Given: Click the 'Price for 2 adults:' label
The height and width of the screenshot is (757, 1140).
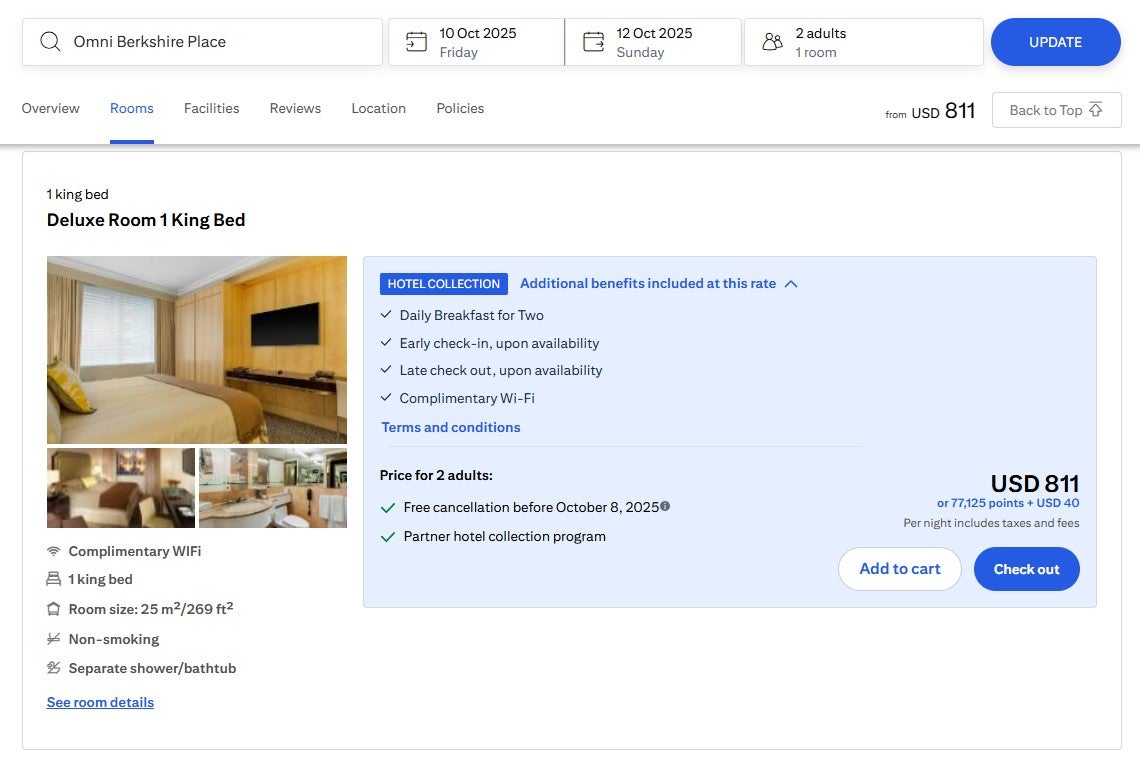Looking at the screenshot, I should point(436,475).
